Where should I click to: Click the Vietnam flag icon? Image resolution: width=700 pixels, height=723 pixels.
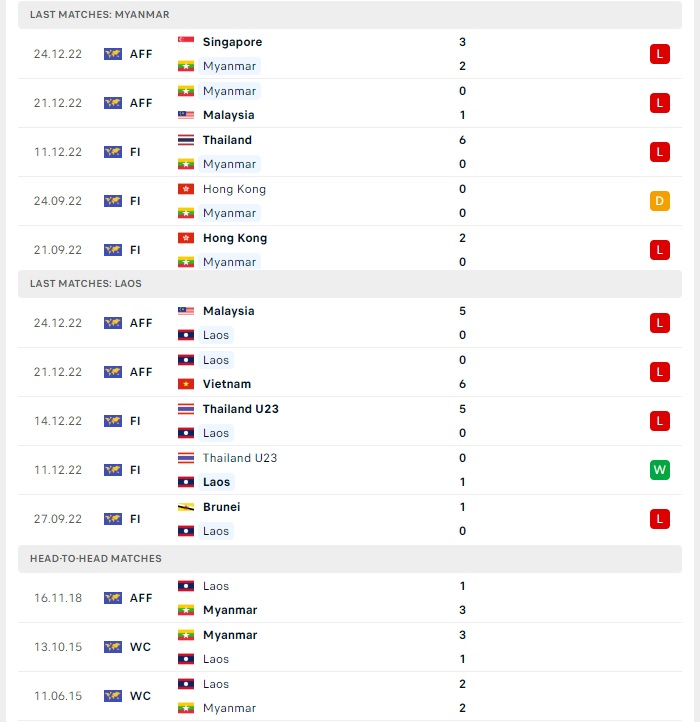[186, 384]
